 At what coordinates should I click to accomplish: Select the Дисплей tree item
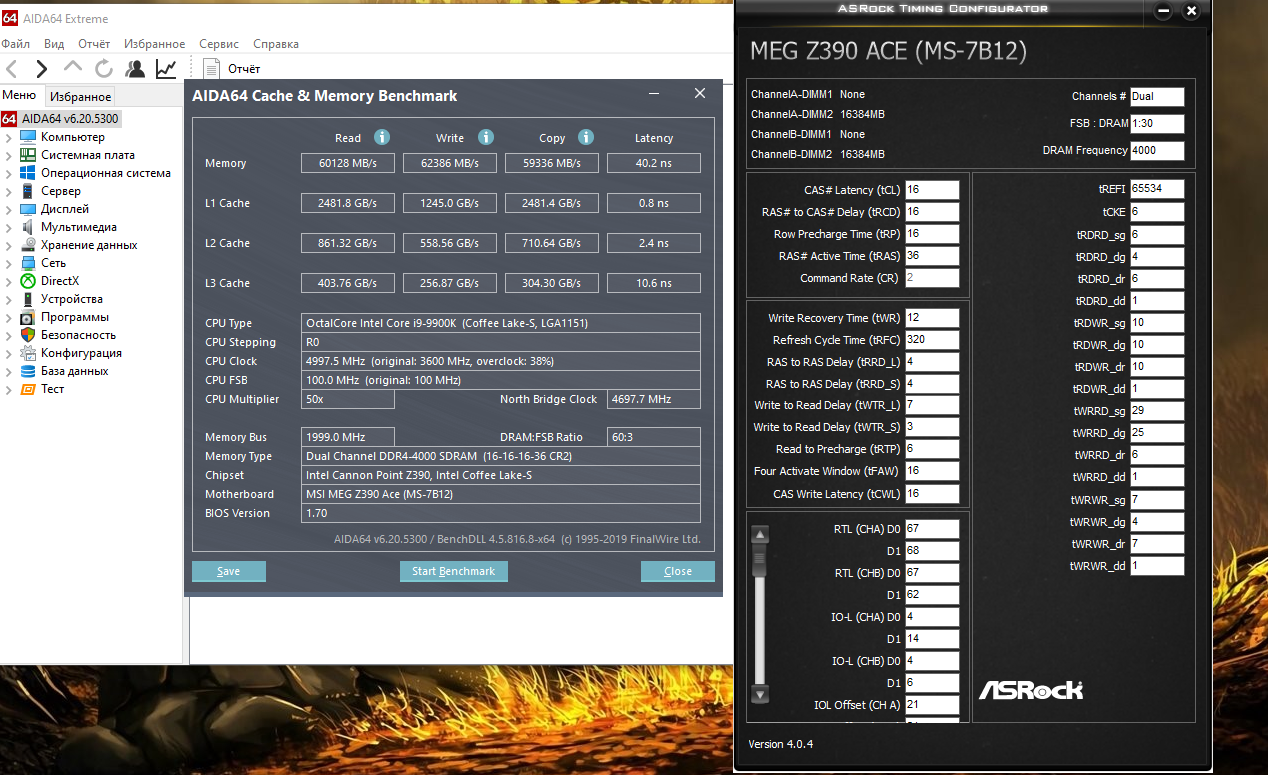[65, 209]
